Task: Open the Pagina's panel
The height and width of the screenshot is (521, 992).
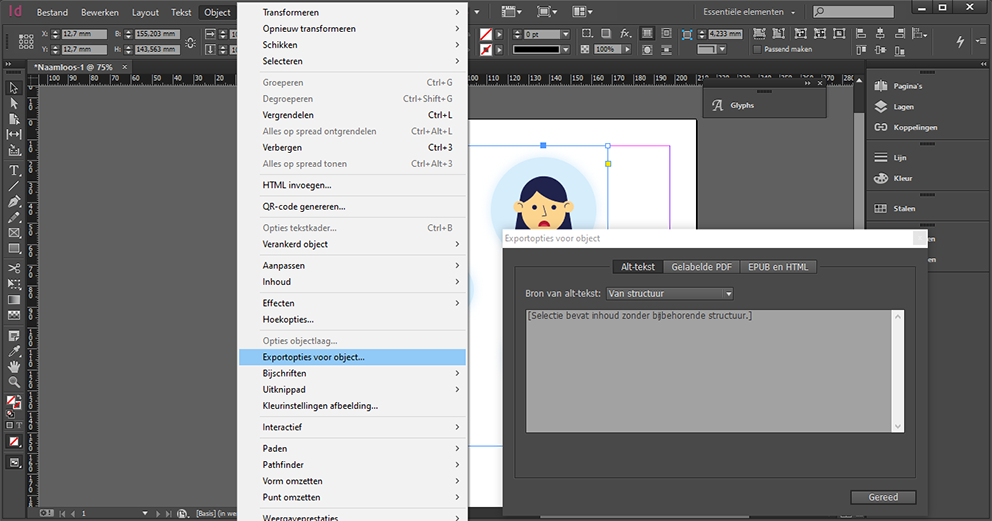Action: tap(908, 86)
